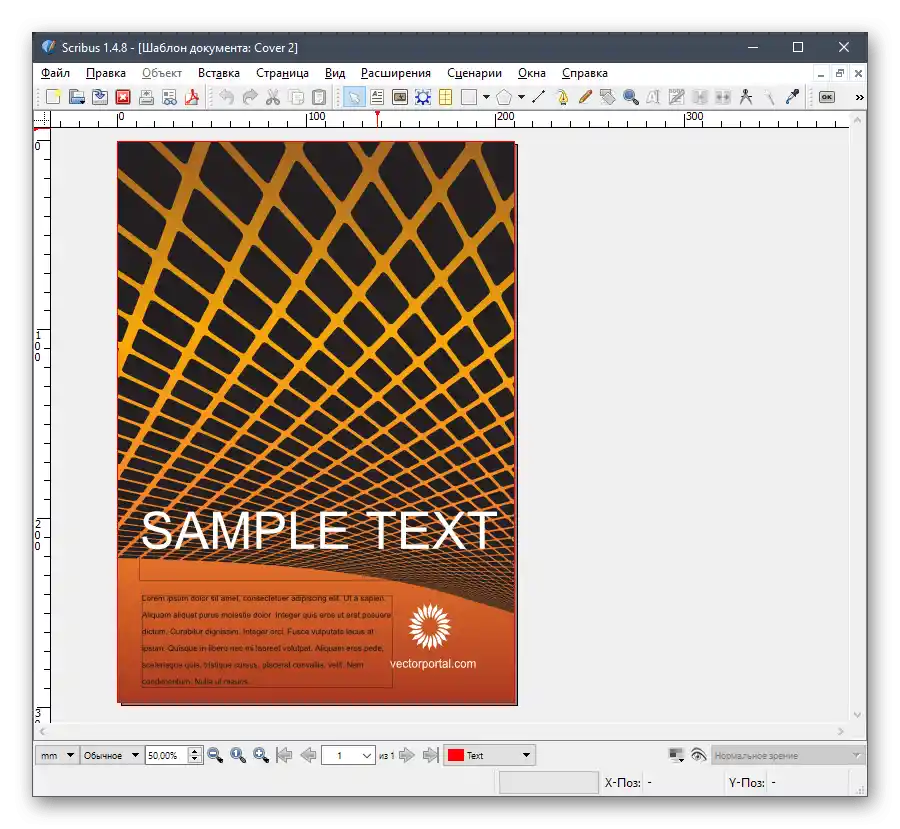The image size is (900, 829).
Task: Select the Eyedropper tool
Action: (x=793, y=97)
